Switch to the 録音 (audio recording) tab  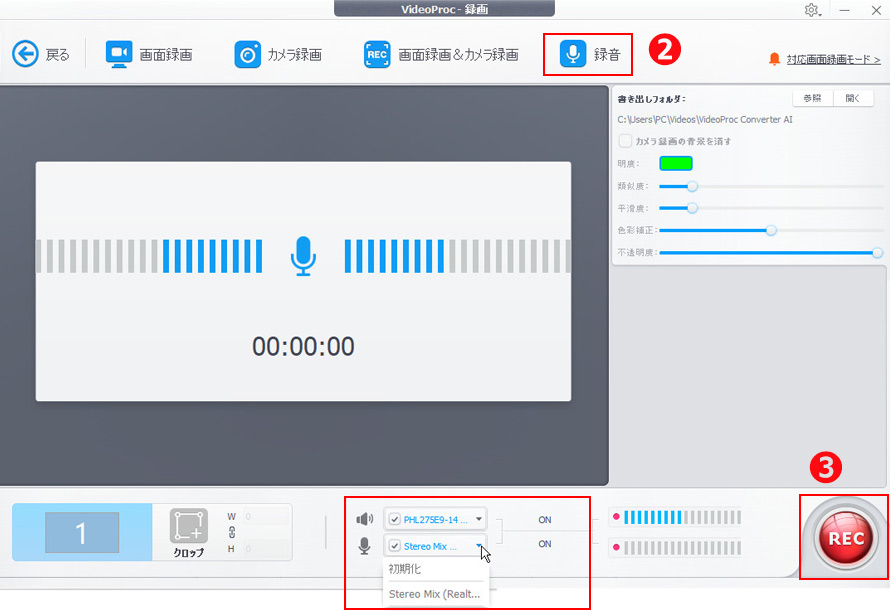click(588, 55)
